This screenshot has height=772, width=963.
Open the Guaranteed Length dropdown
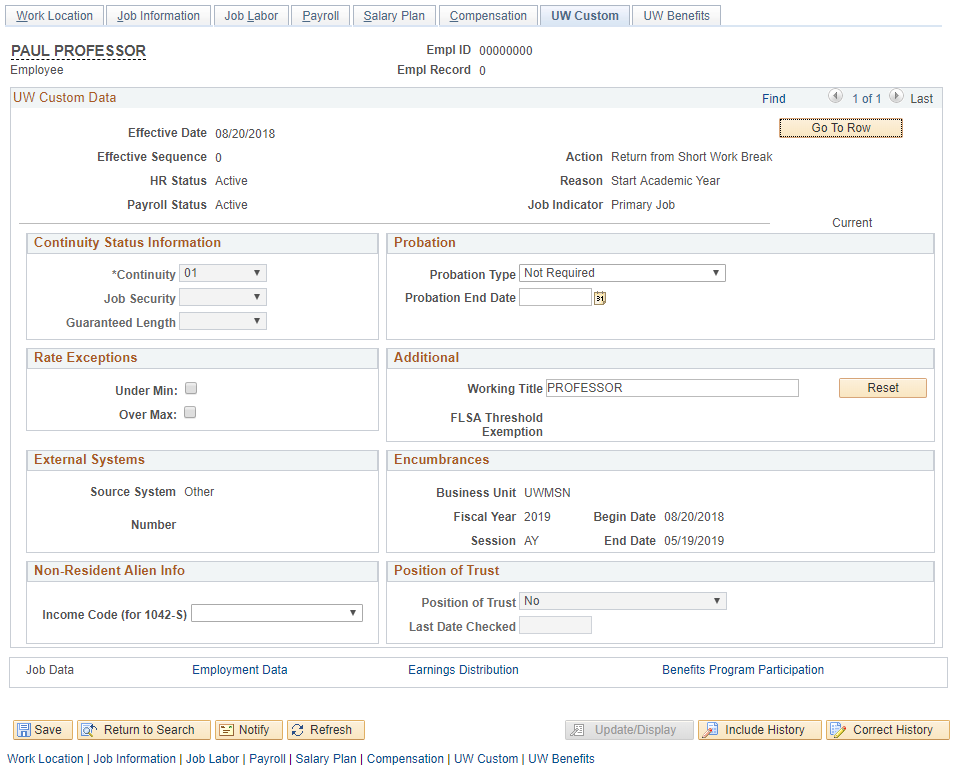click(223, 321)
